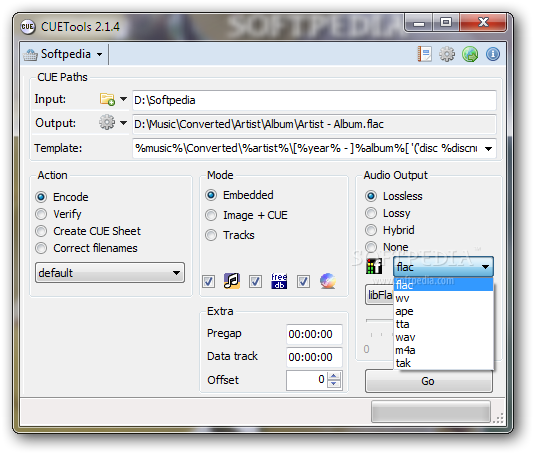The width and height of the screenshot is (534, 454).
Task: Click the status bar progress bar
Action: 430,411
